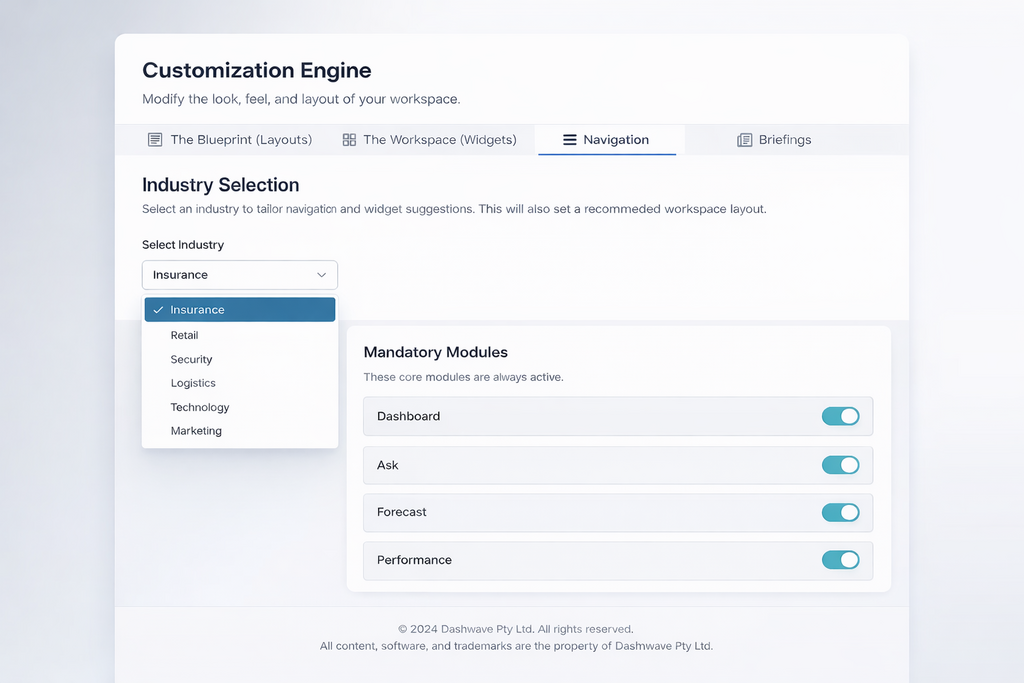
Task: Click the Workspace widgets grid icon
Action: [x=349, y=140]
